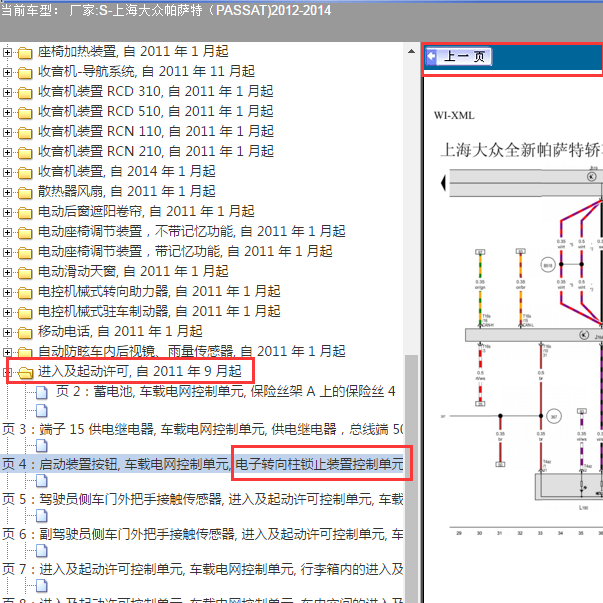603x603 pixels.
Task: Click folder icon for 电控机械式转向助力器
Action: pyautogui.click(x=25, y=293)
